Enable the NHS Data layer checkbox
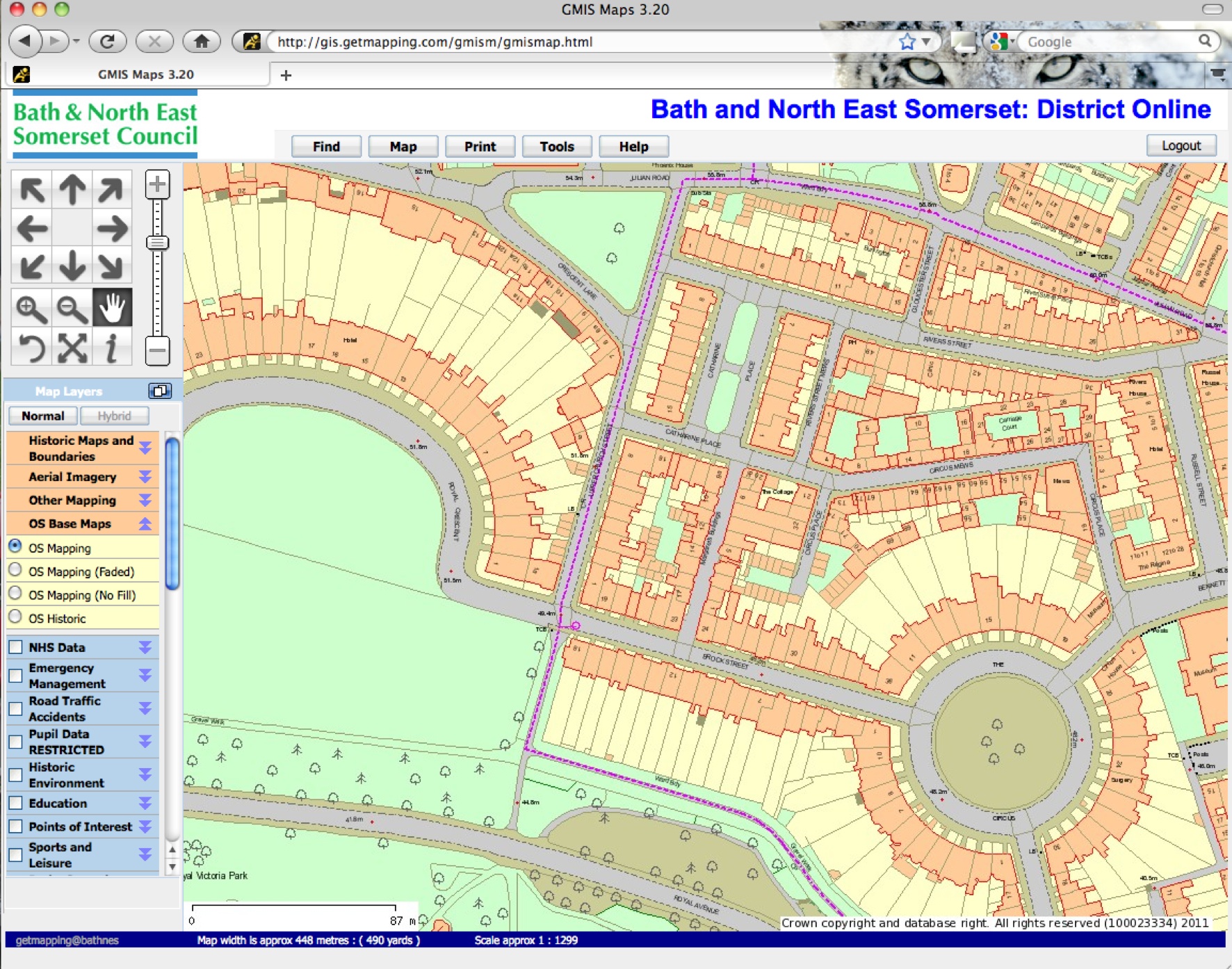 point(15,647)
